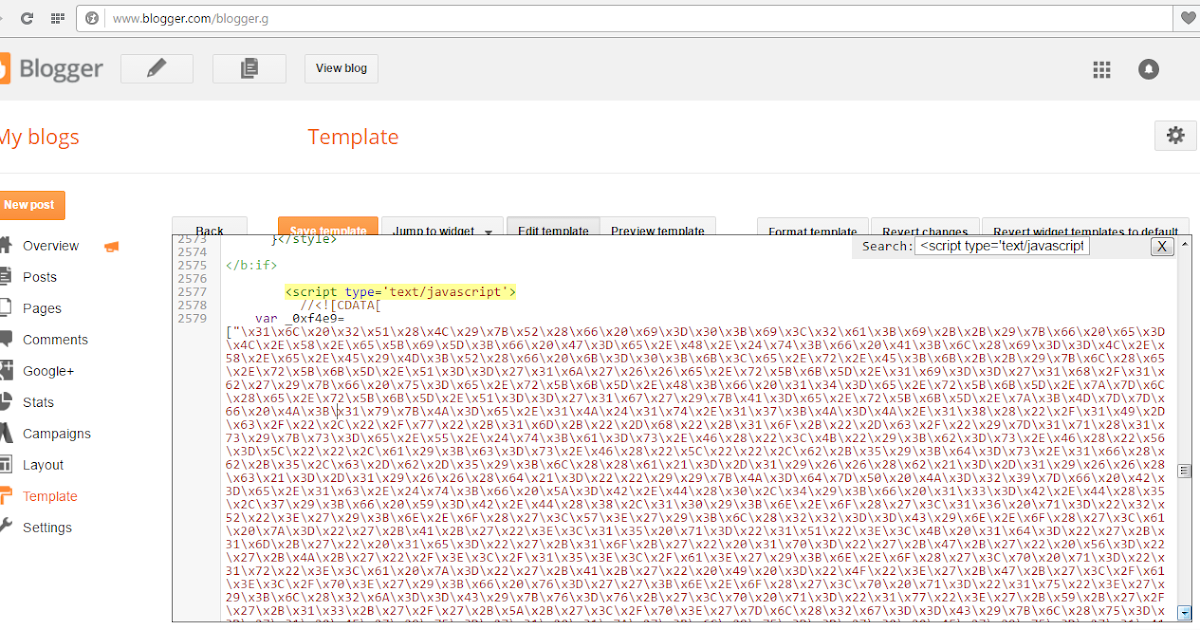
Task: Click the grid icon left of address bar
Action: pos(57,17)
